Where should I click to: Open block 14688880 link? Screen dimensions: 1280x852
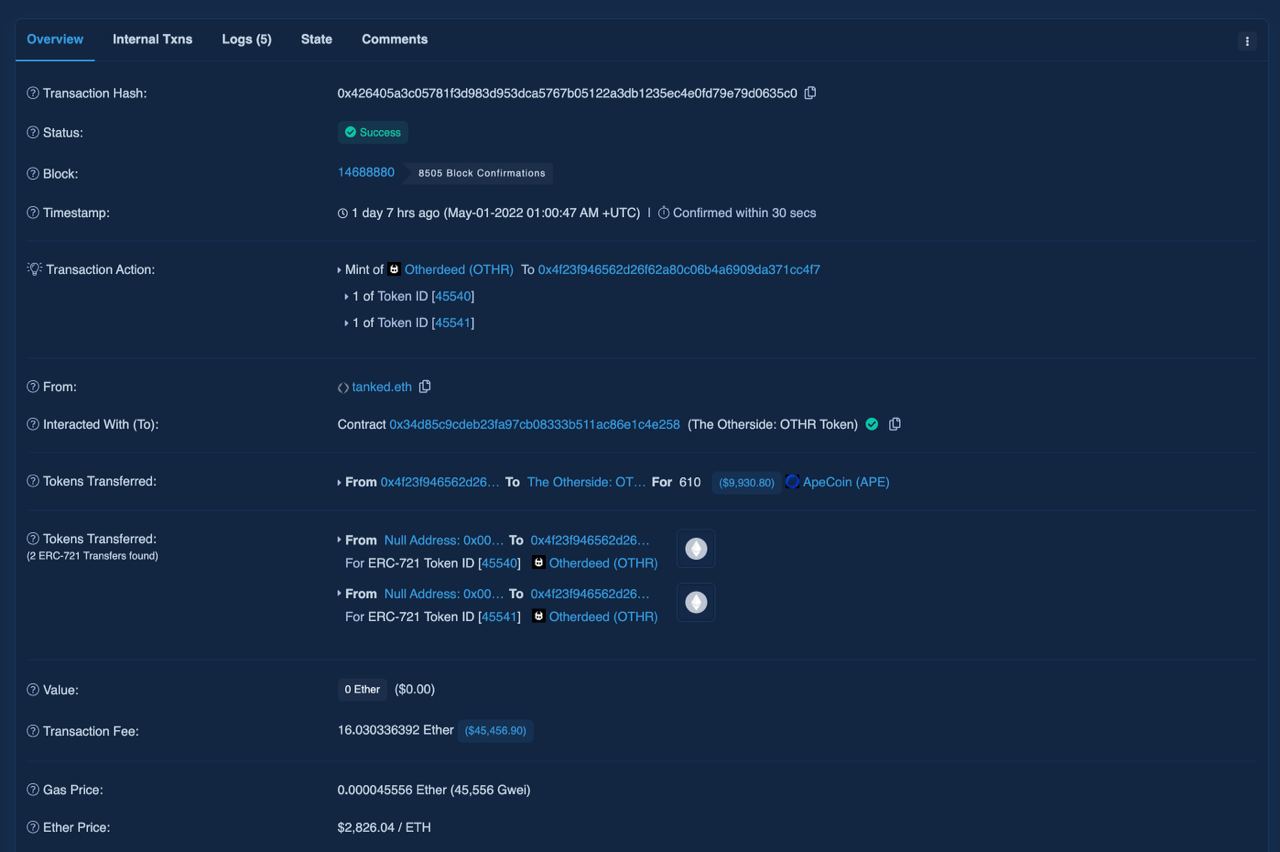366,172
